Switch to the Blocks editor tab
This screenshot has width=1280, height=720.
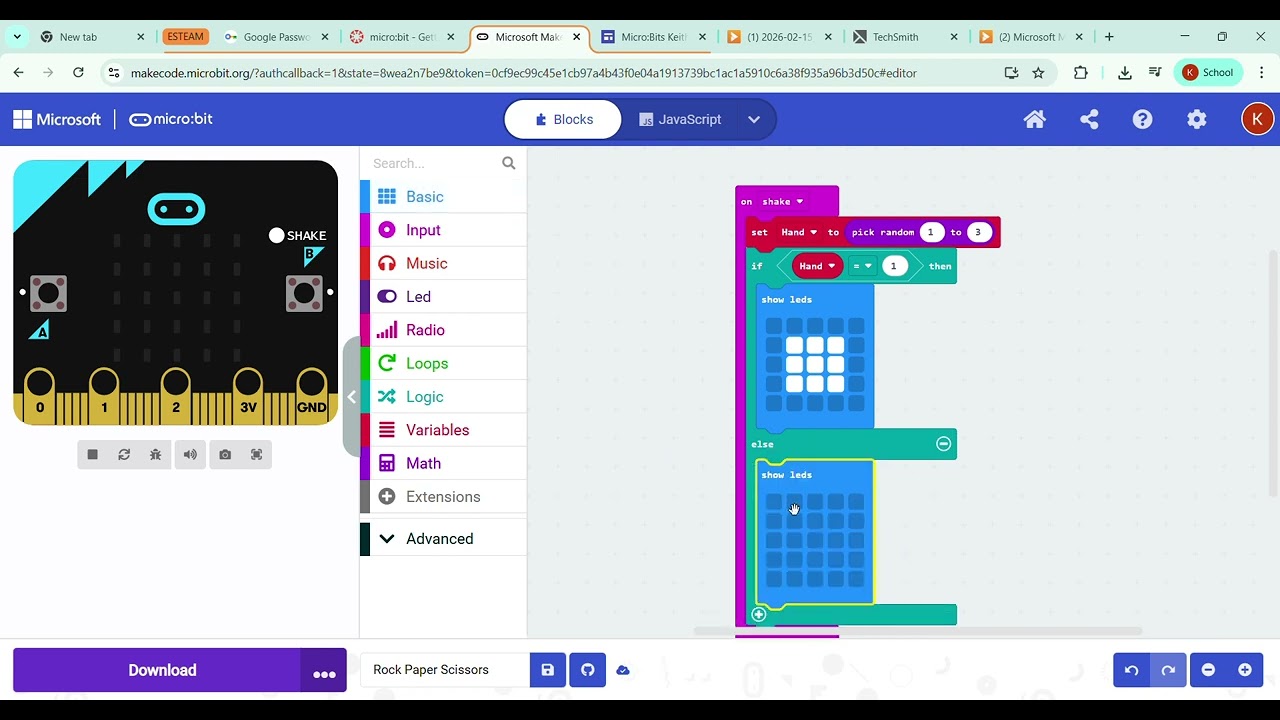click(x=563, y=119)
